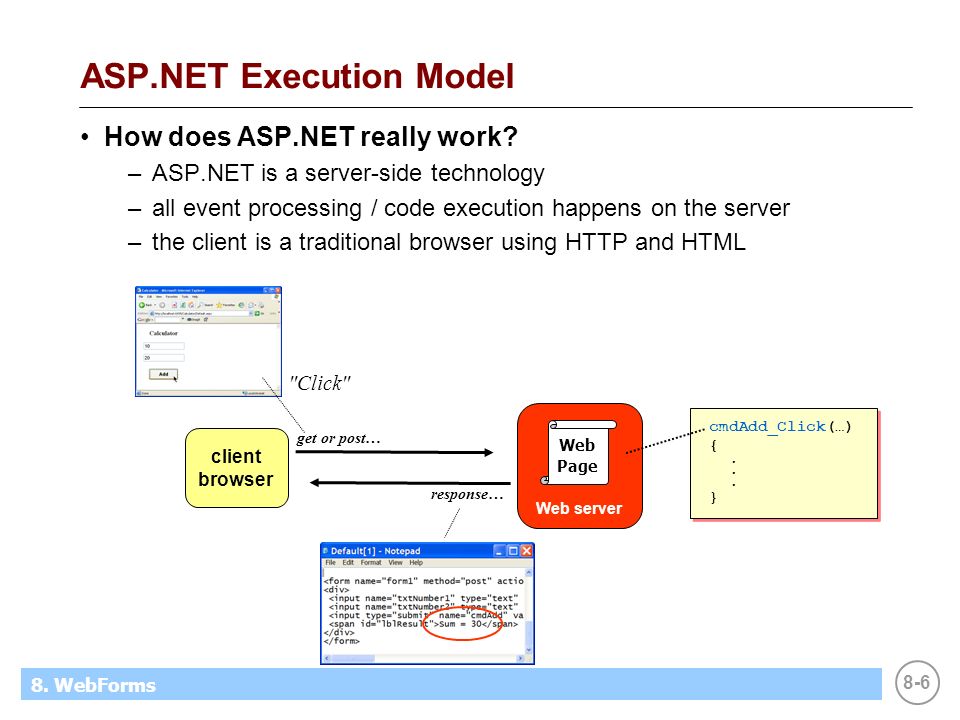Click the green Back button in Internet Explorer
The width and height of the screenshot is (960, 720).
click(x=141, y=305)
